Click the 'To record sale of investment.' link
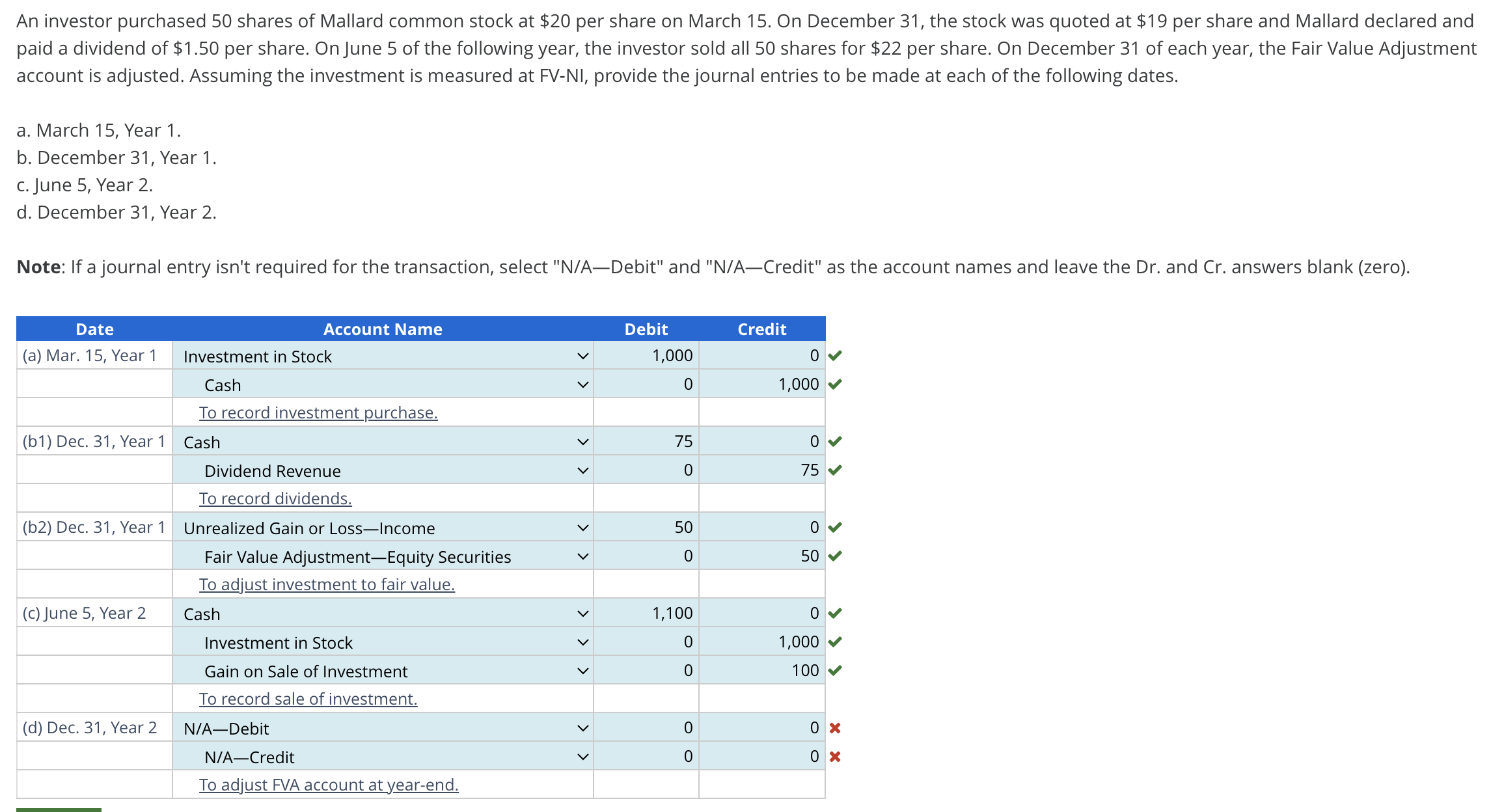Image resolution: width=1491 pixels, height=812 pixels. (308, 699)
